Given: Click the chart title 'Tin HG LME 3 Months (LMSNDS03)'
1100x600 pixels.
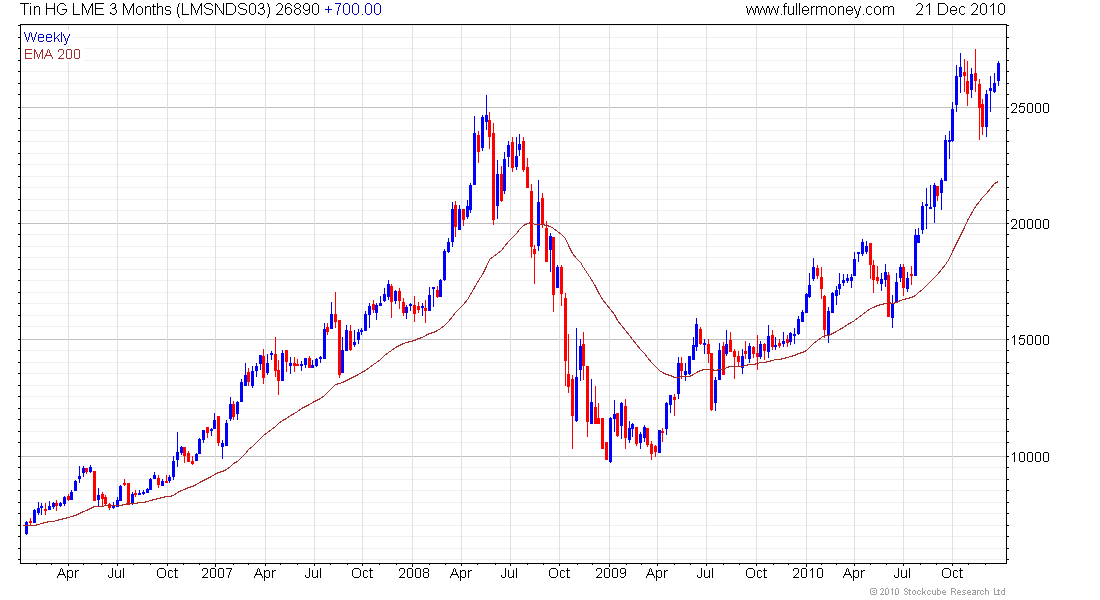Looking at the screenshot, I should [145, 10].
